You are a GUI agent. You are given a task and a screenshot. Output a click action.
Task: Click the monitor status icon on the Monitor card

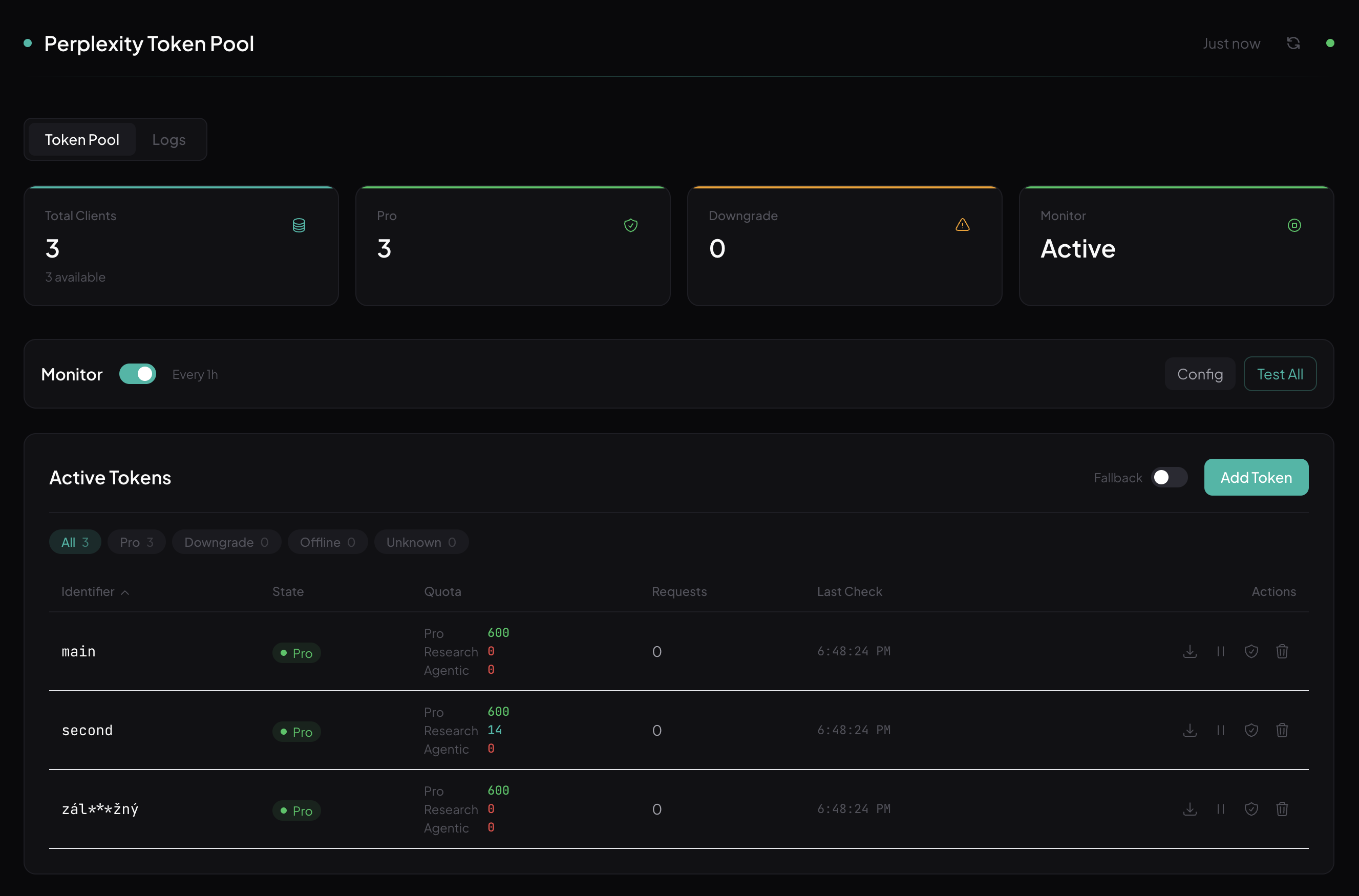[1294, 225]
